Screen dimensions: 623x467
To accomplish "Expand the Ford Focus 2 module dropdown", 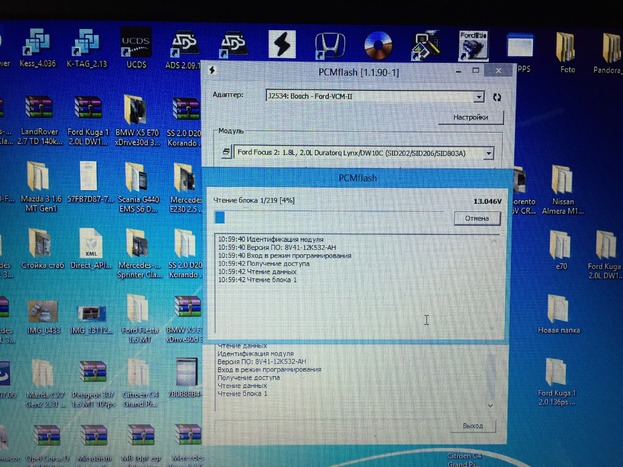I will (488, 153).
